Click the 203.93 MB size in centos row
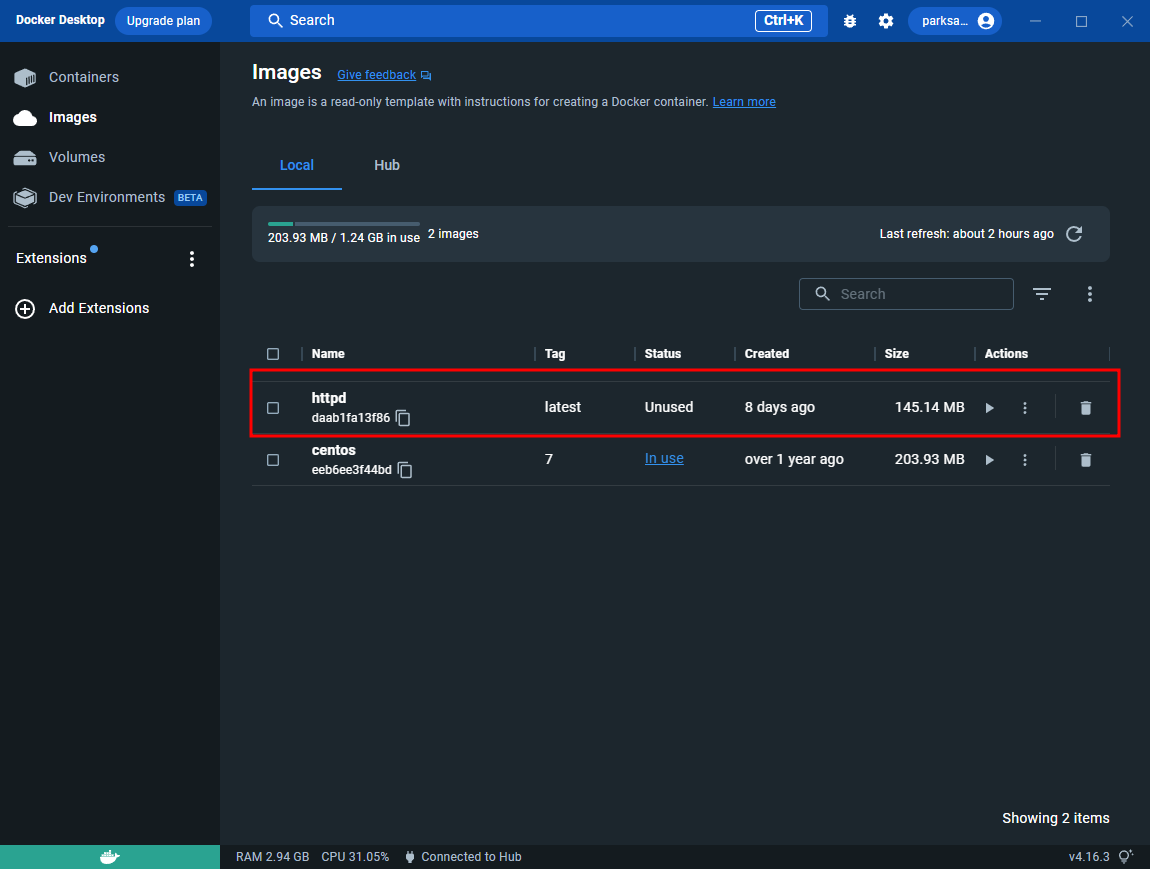Image resolution: width=1150 pixels, height=869 pixels. pos(929,460)
